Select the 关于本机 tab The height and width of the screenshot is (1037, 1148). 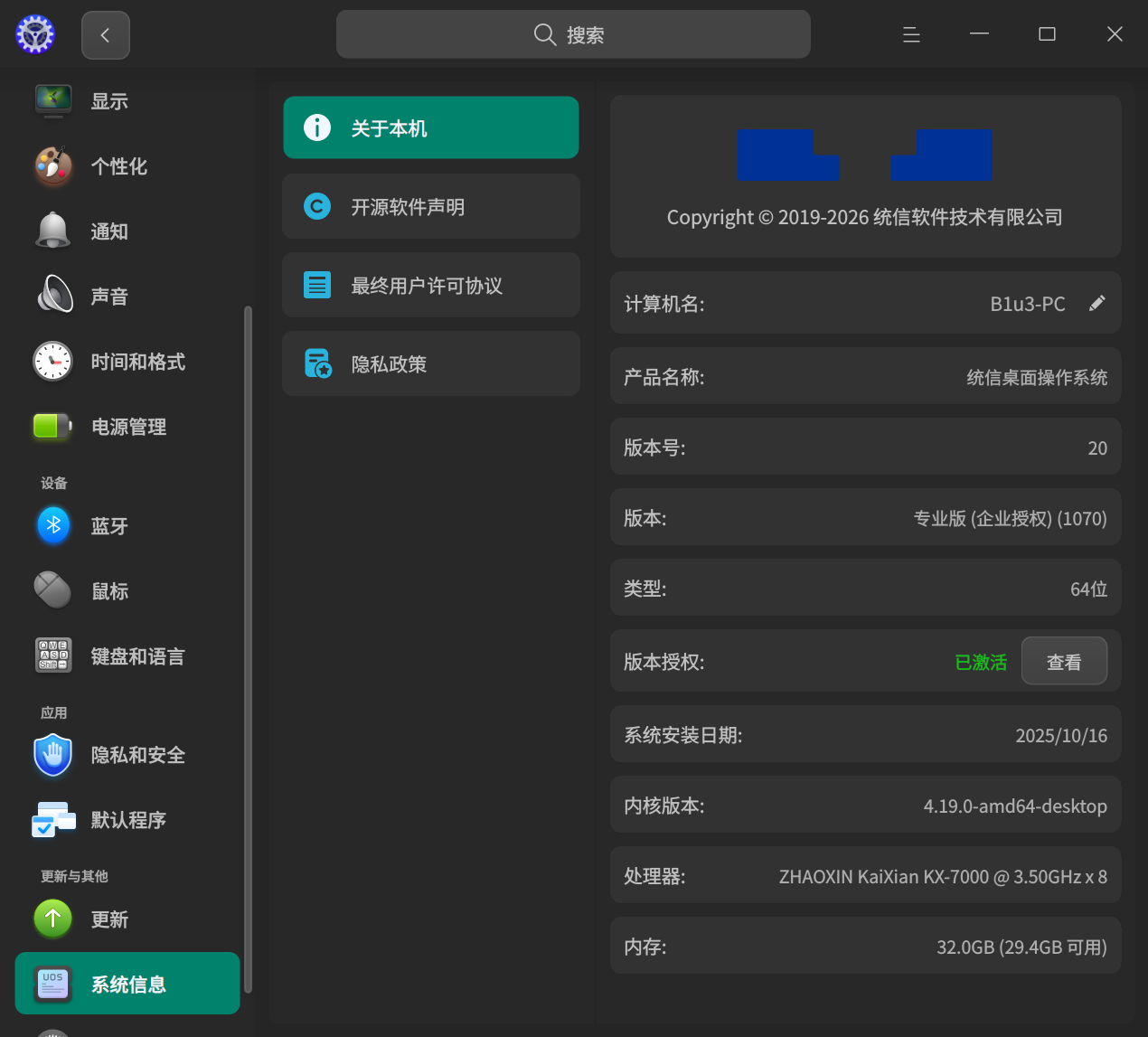[x=431, y=127]
